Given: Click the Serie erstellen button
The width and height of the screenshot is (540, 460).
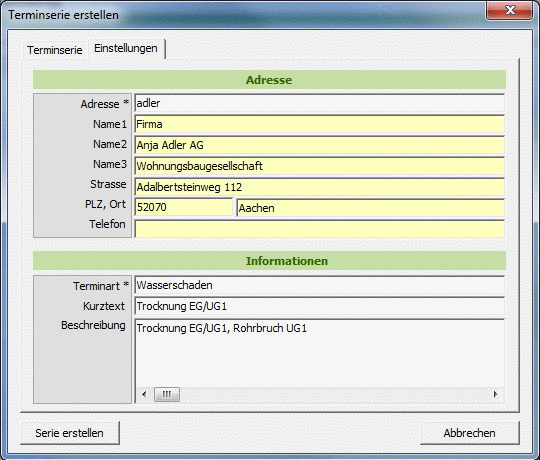Looking at the screenshot, I should point(70,433).
